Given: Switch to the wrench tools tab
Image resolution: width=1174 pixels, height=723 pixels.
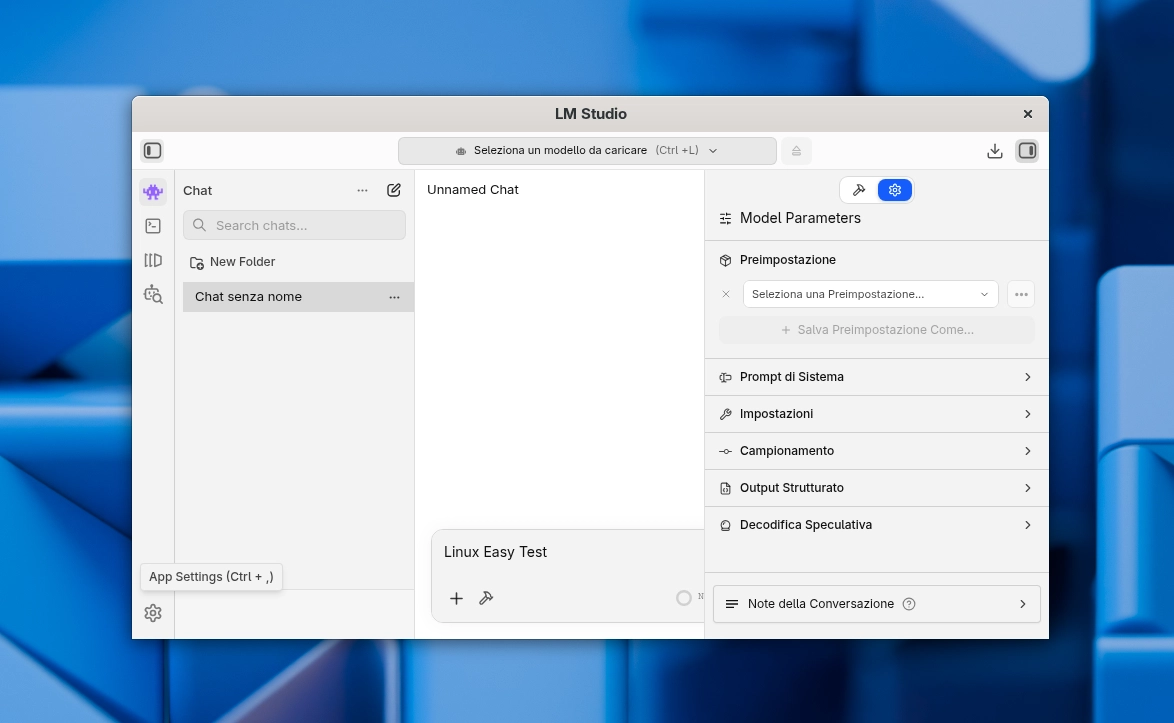Looking at the screenshot, I should tap(859, 190).
